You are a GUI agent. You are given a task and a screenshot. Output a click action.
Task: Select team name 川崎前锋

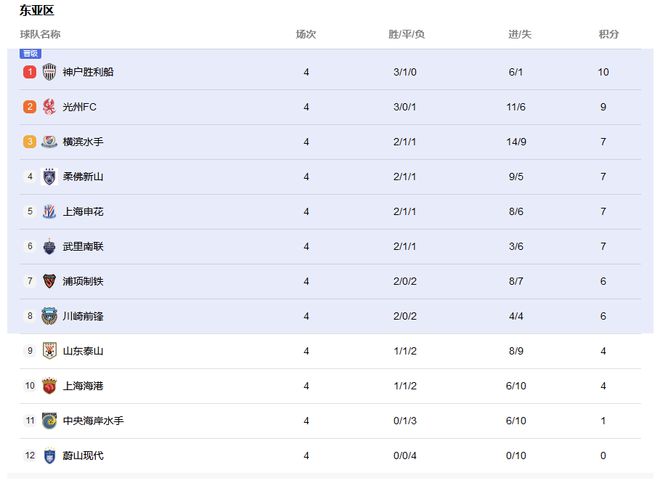click(83, 316)
